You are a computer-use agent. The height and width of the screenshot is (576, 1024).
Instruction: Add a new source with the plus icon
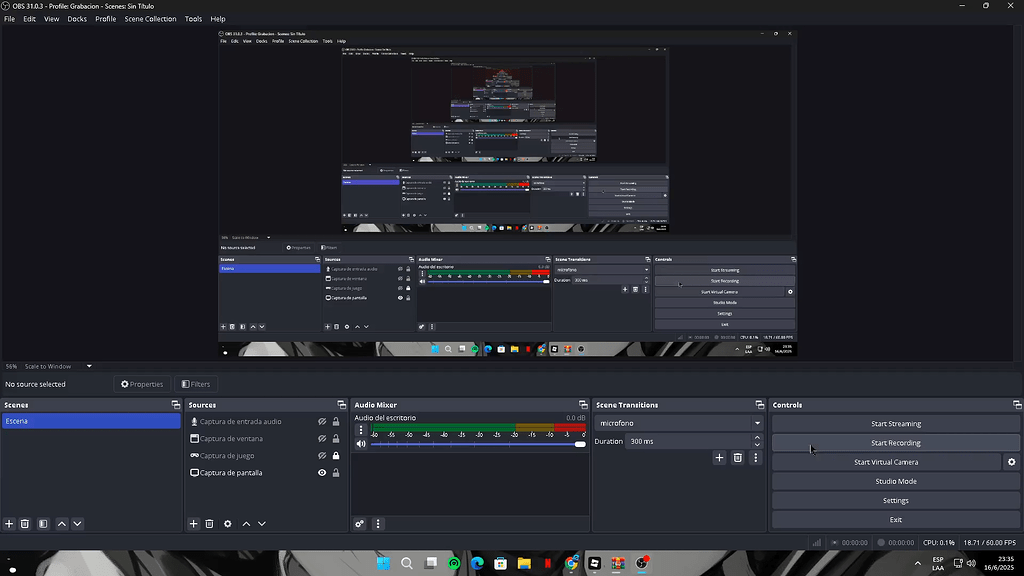click(194, 524)
